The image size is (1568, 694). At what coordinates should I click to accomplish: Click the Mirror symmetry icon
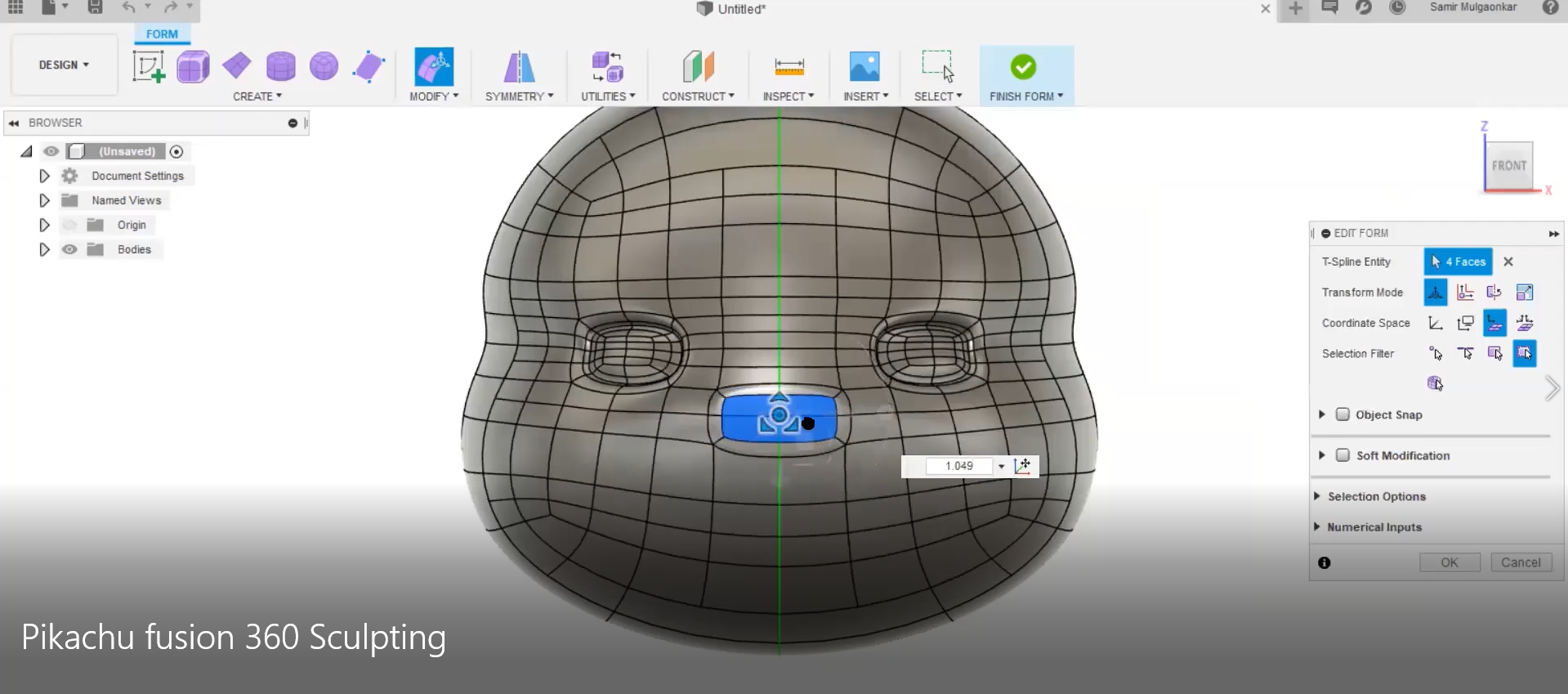tap(519, 66)
